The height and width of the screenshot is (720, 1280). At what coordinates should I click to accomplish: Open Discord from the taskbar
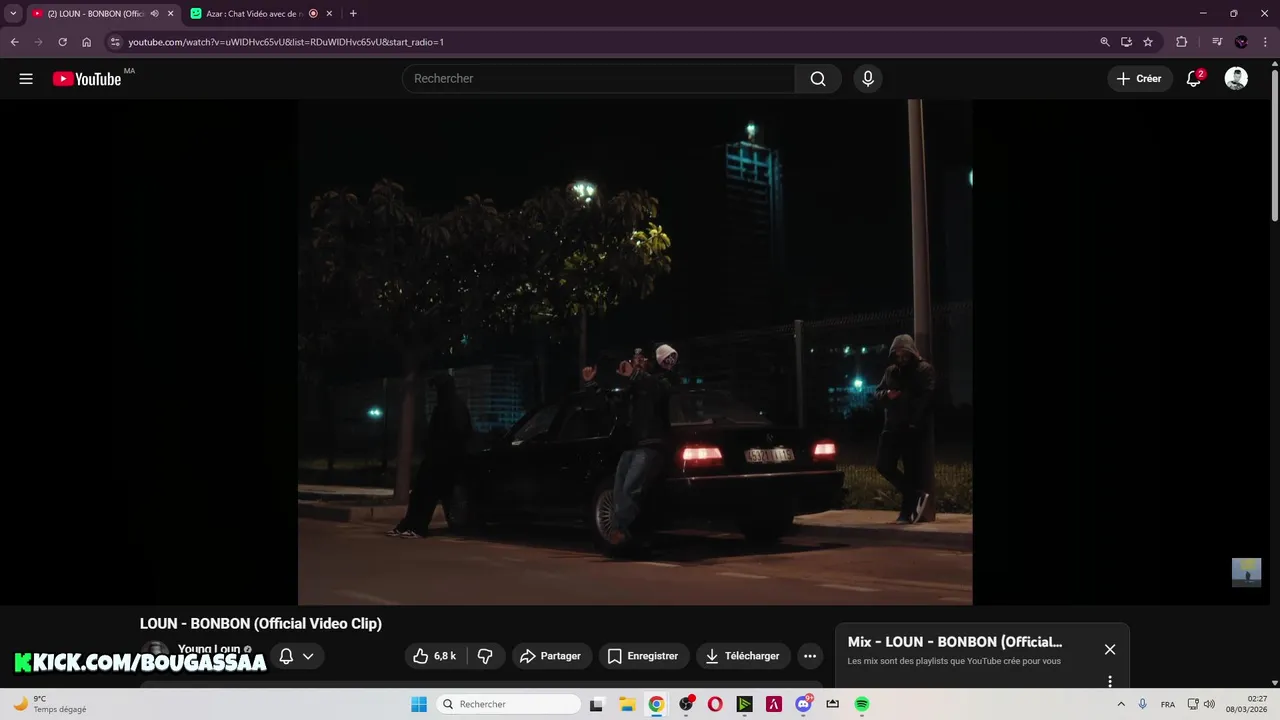(803, 704)
